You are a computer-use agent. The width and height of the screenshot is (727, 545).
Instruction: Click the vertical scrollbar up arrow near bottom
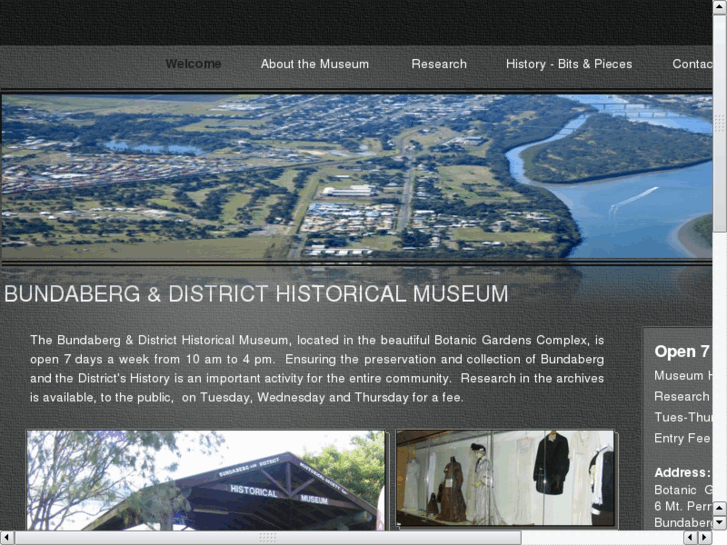(720, 508)
